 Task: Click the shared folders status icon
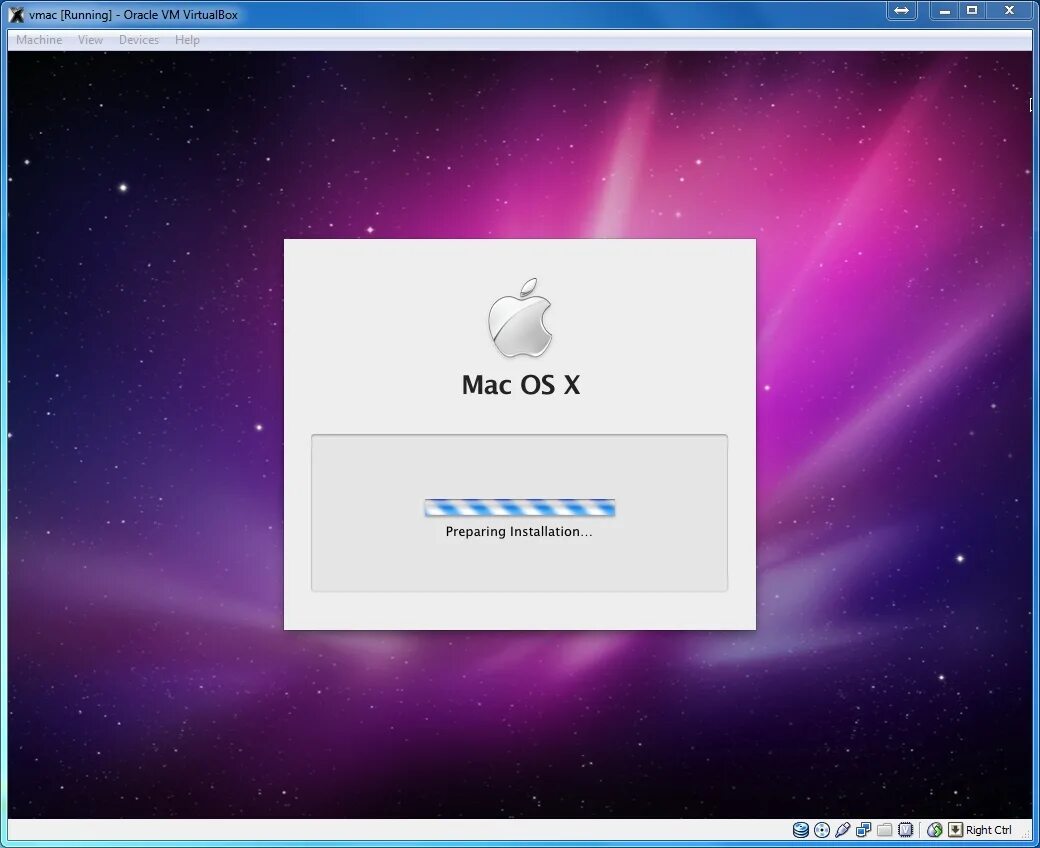pyautogui.click(x=884, y=829)
